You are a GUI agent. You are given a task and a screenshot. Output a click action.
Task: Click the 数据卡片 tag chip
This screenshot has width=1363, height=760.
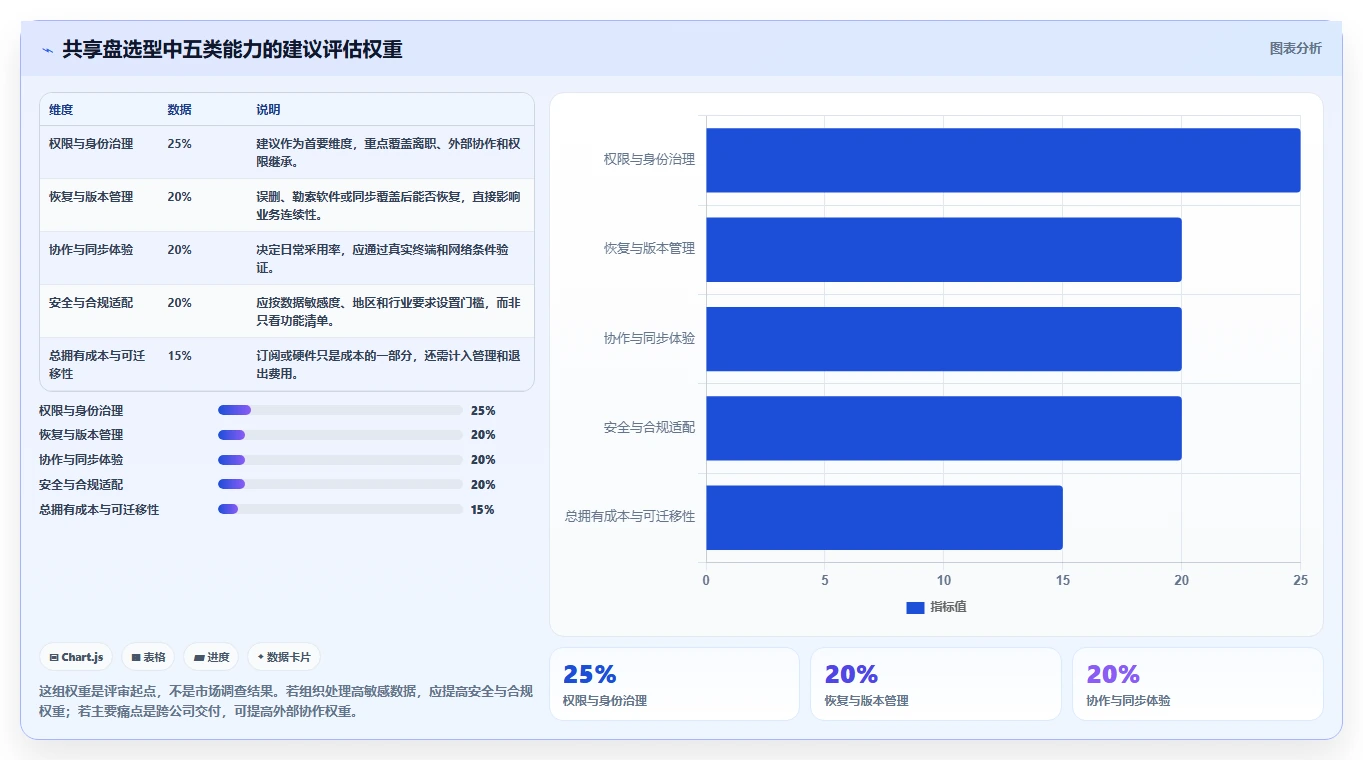coord(284,657)
